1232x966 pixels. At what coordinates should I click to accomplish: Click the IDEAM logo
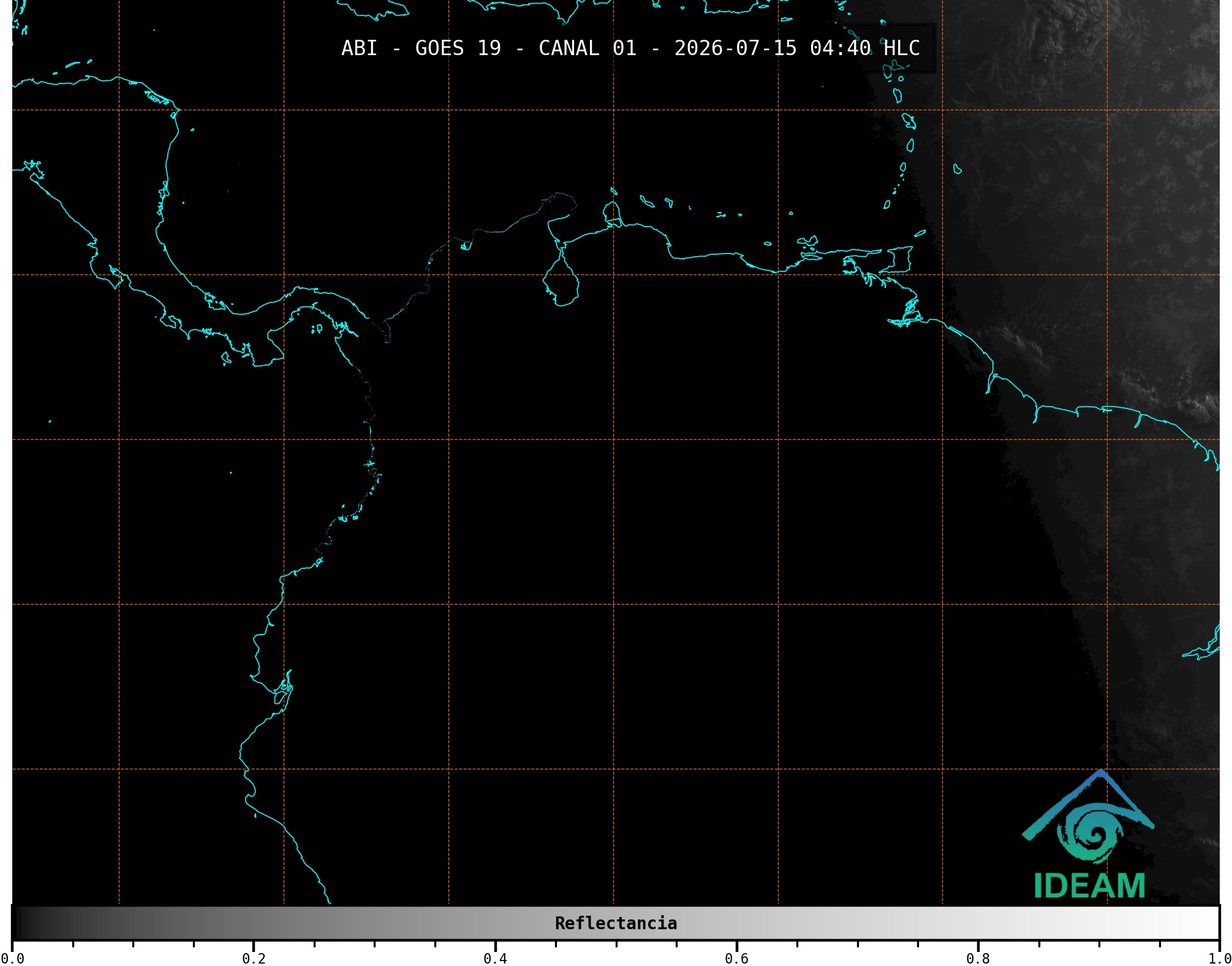point(1089,834)
